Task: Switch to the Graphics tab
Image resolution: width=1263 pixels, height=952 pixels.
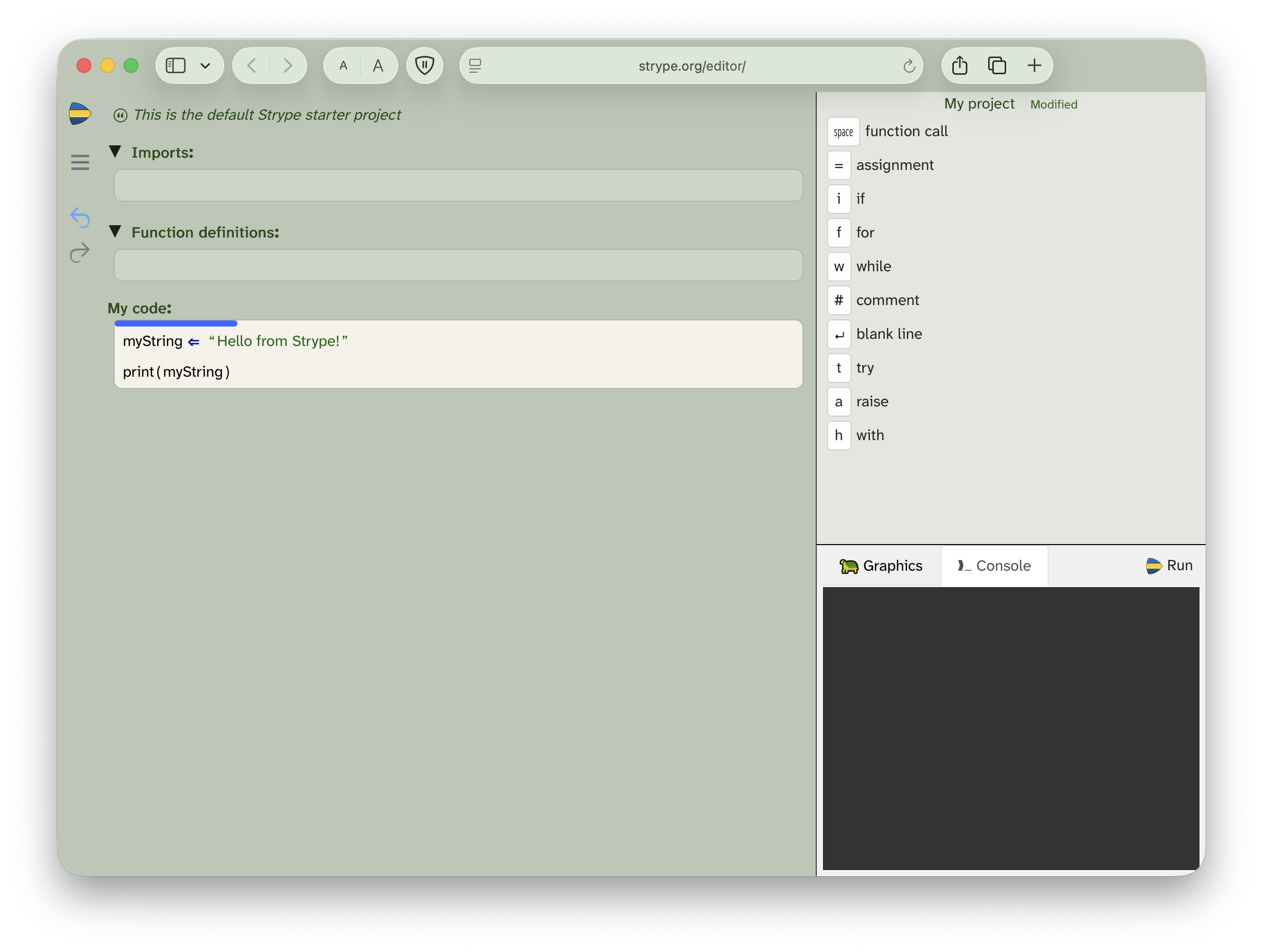Action: click(x=881, y=566)
